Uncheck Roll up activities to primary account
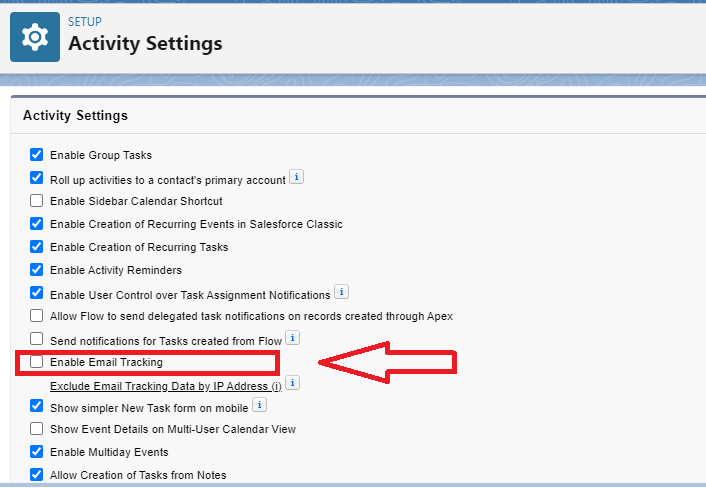This screenshot has width=706, height=488. coord(36,178)
